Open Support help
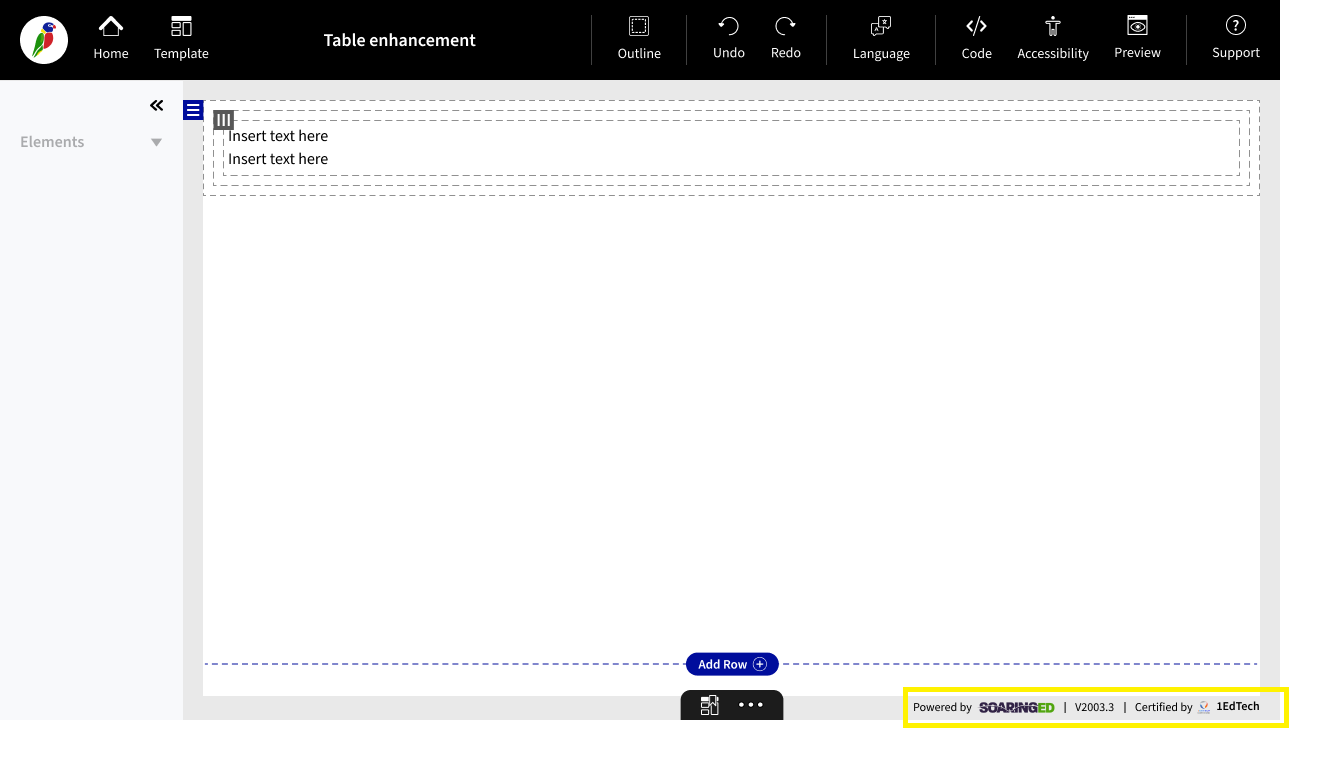This screenshot has height=767, width=1327. click(1236, 39)
